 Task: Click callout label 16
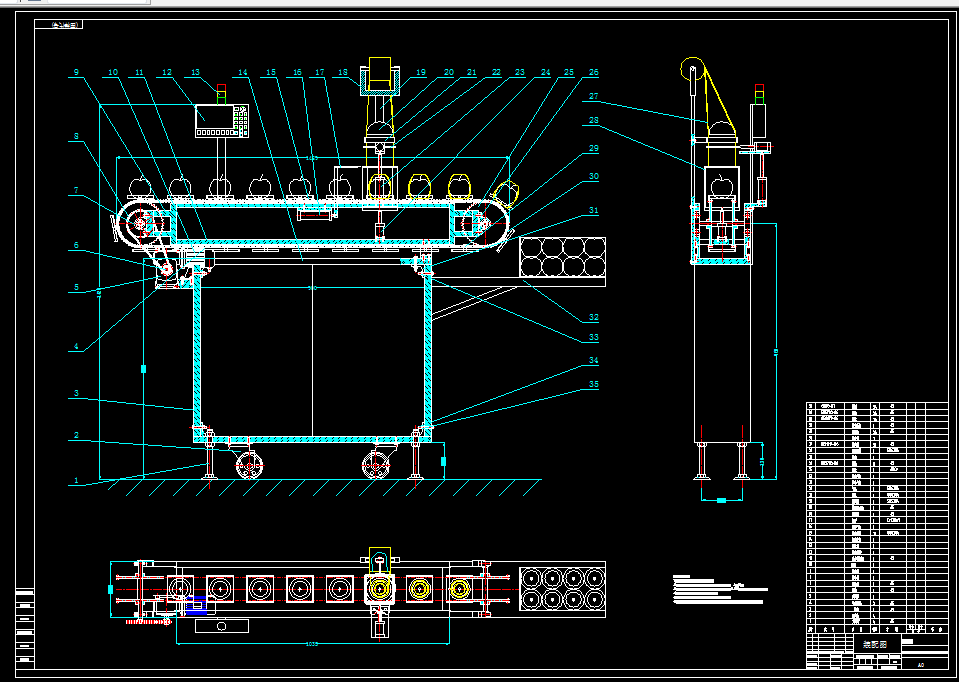[297, 72]
